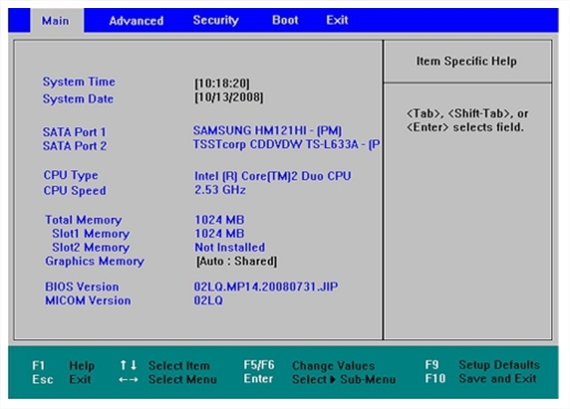Select the Boot menu tab
Image resolution: width=570 pixels, height=409 pixels.
point(285,20)
